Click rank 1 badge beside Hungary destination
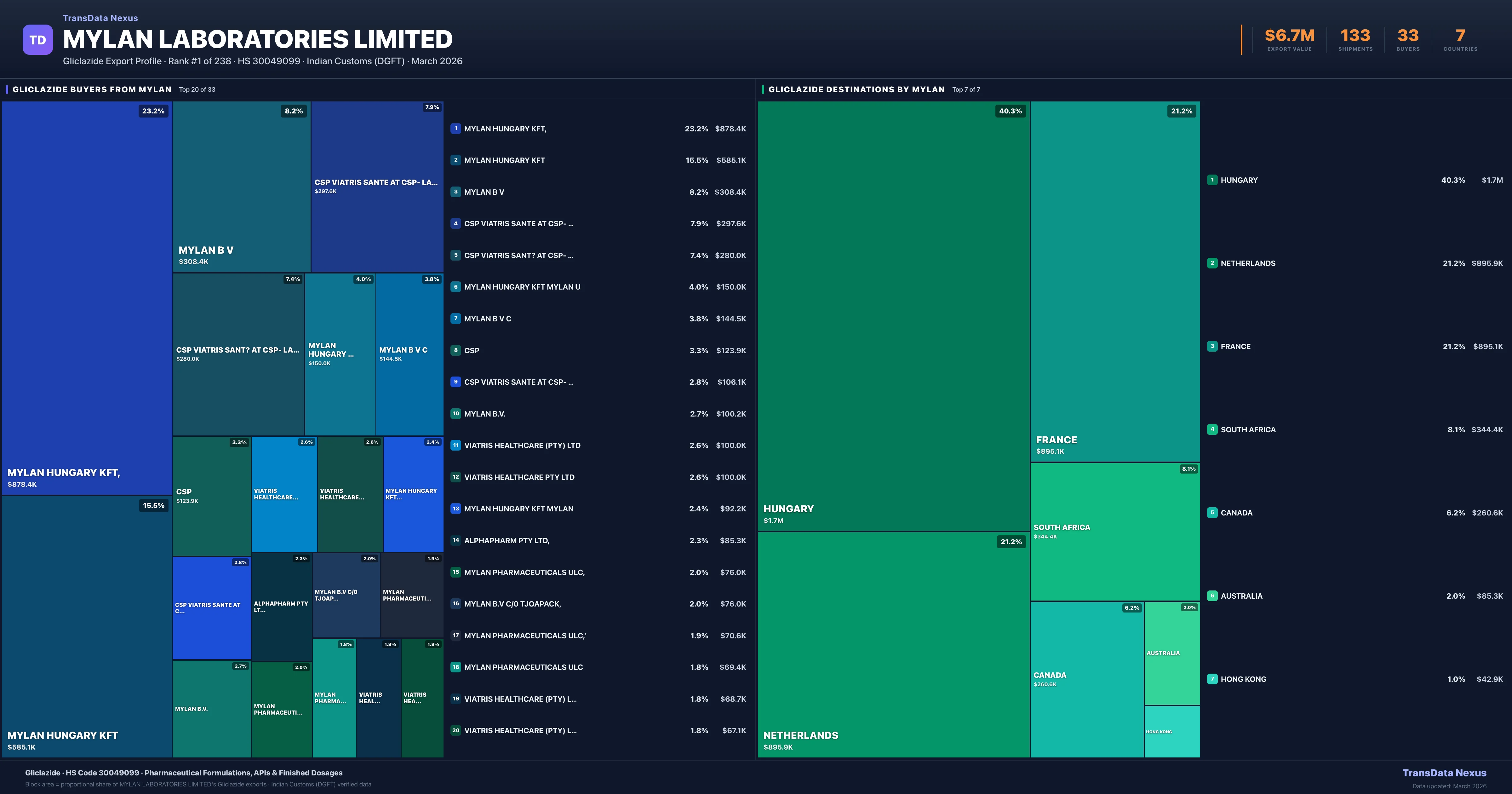 (1212, 180)
